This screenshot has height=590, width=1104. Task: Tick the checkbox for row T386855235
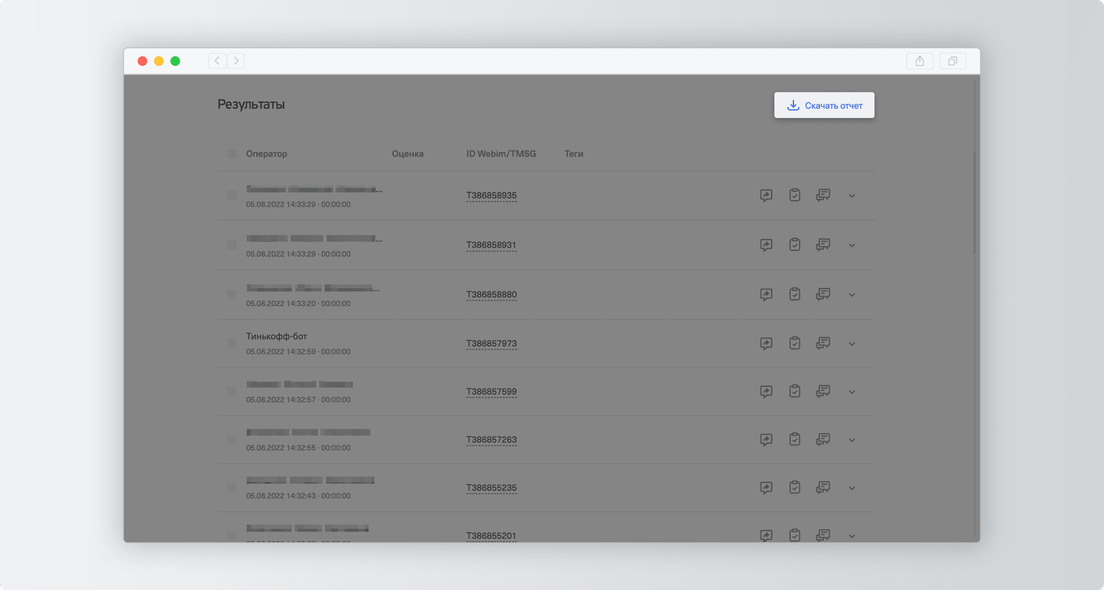pyautogui.click(x=232, y=487)
